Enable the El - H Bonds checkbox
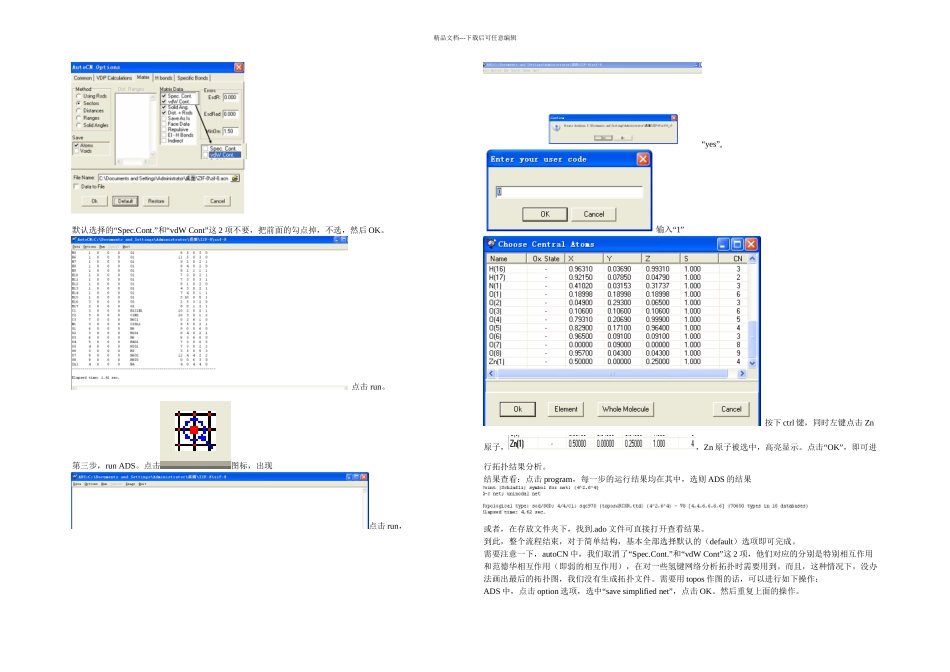The width and height of the screenshot is (950, 672). [164, 135]
